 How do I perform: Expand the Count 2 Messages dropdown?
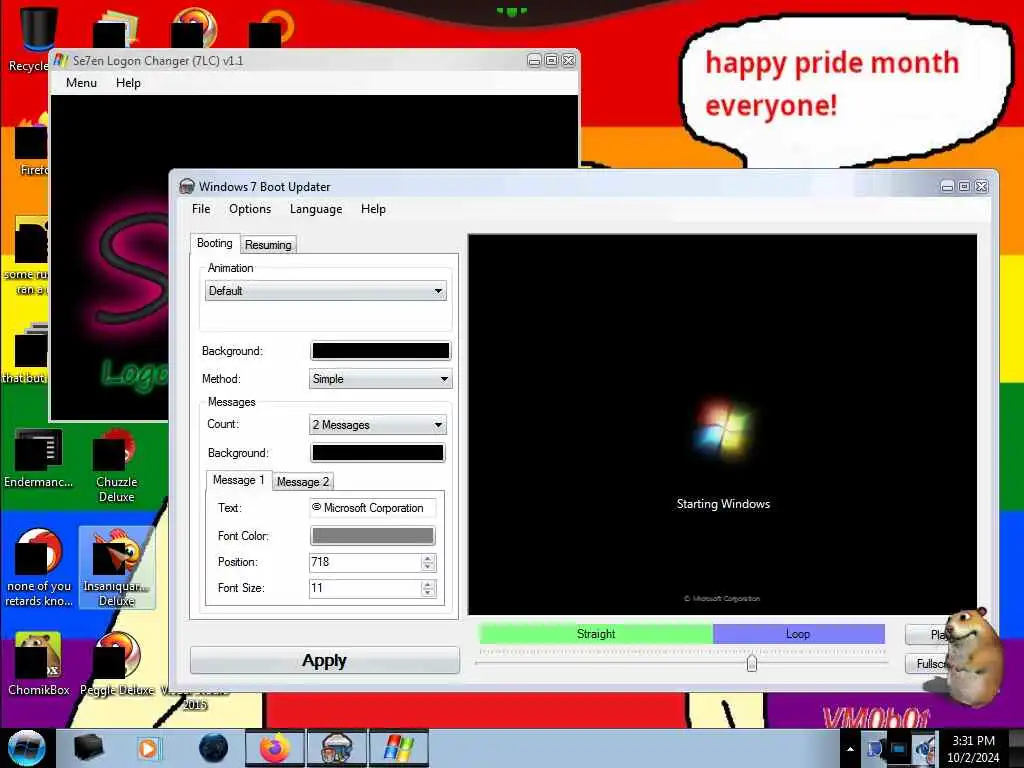pos(377,424)
